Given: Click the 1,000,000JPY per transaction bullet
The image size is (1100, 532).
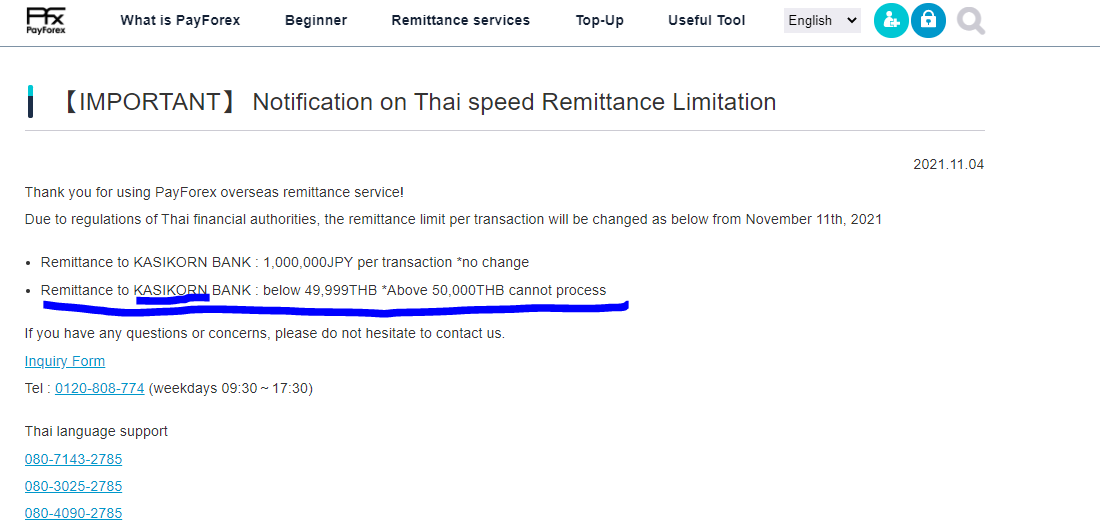Looking at the screenshot, I should [x=285, y=262].
